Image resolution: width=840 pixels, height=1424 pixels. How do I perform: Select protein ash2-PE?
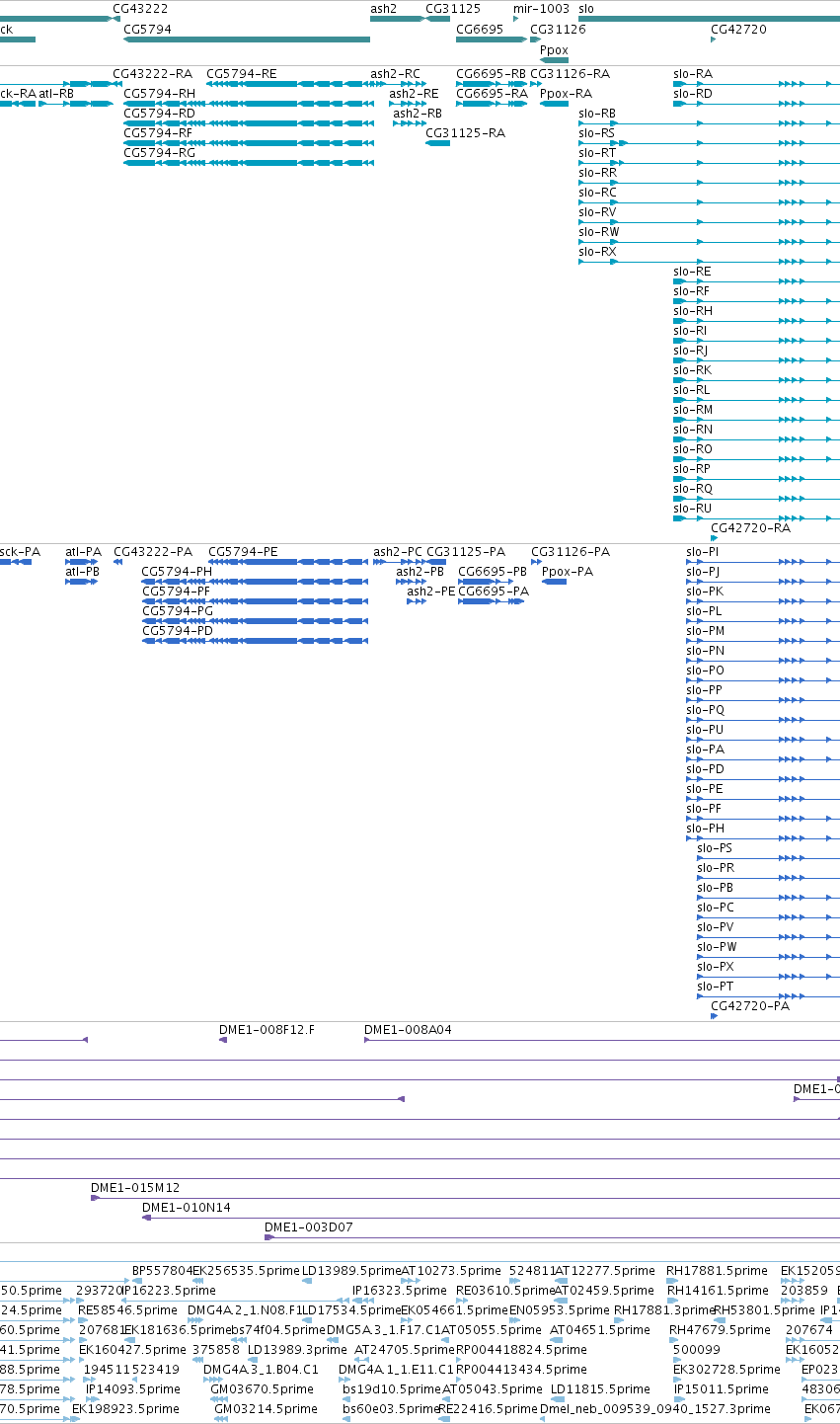(x=431, y=592)
